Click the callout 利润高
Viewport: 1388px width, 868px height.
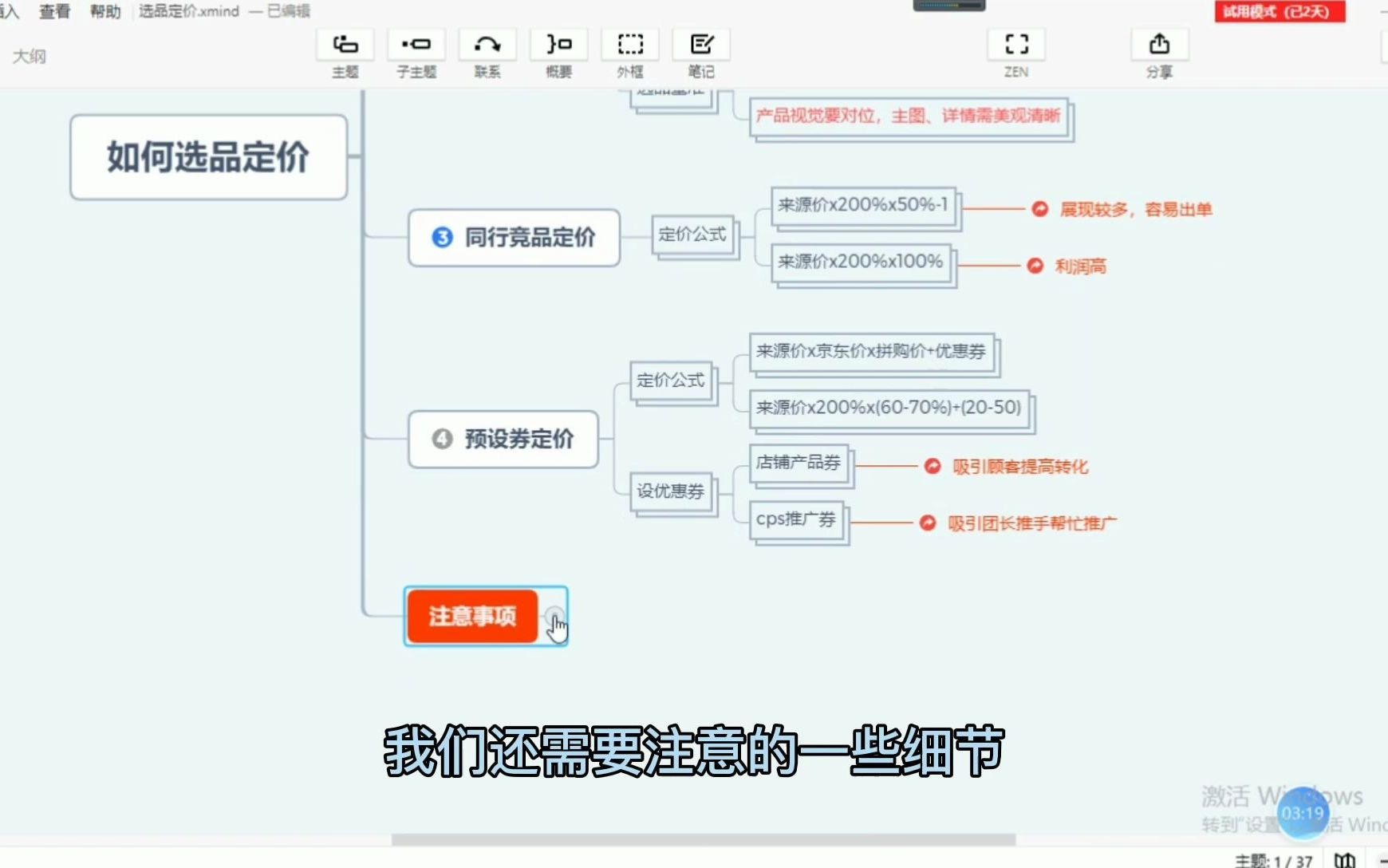[x=1081, y=266]
